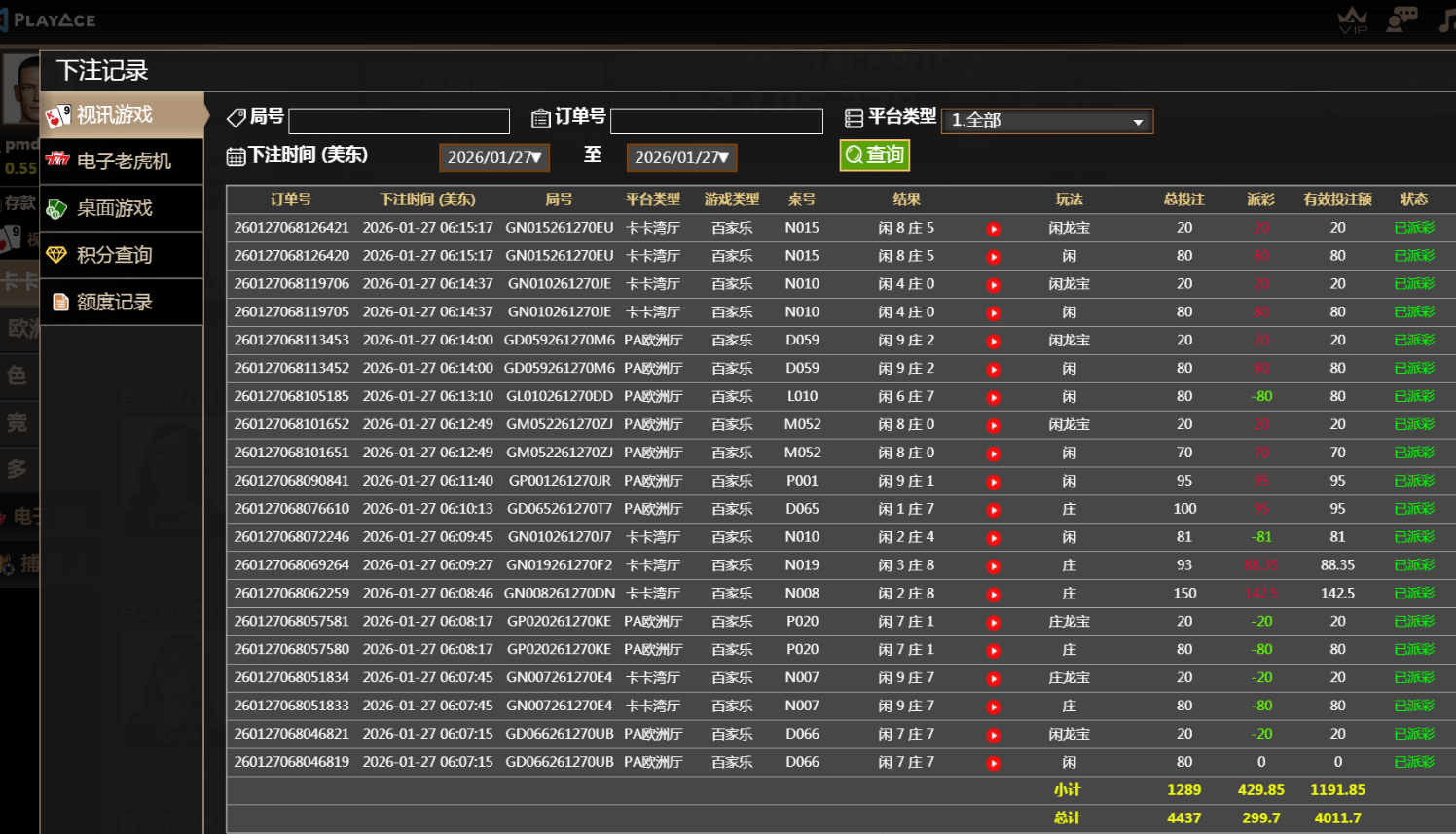The image size is (1456, 834).
Task: Click 视讯游戏 tab header in sidebar
Action: pos(115,114)
